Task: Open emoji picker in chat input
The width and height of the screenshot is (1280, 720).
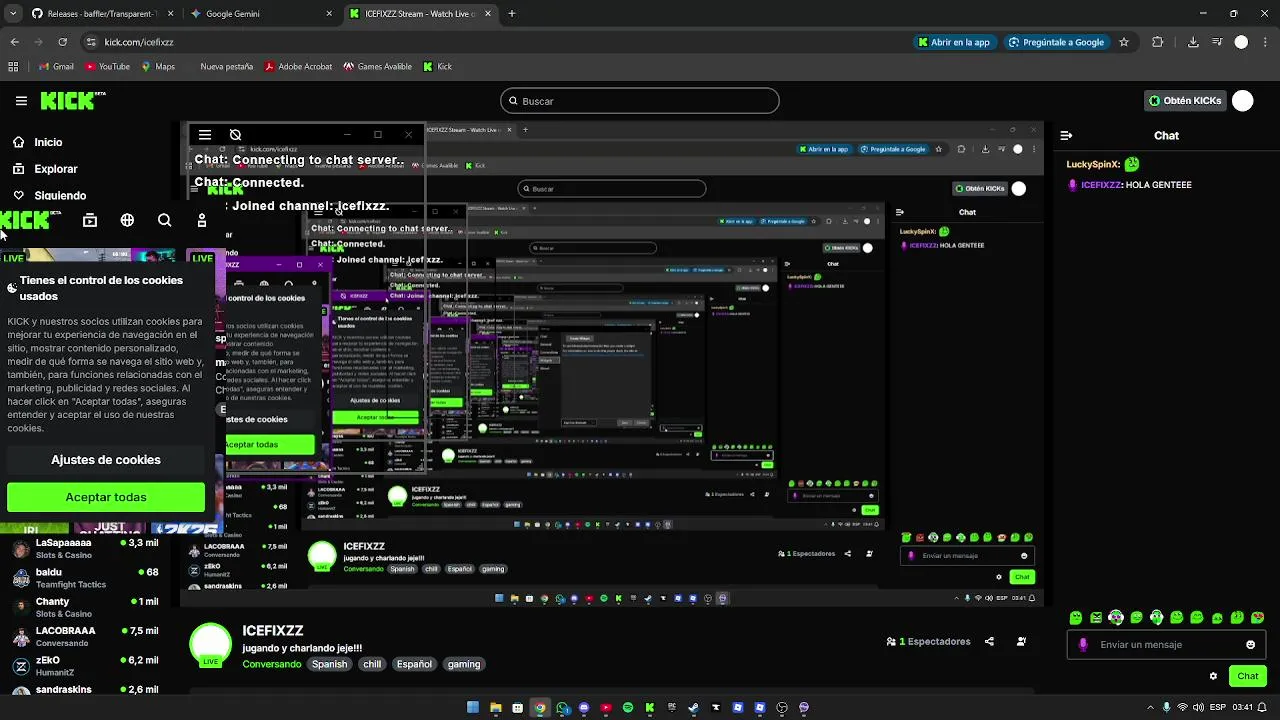Action: pos(1250,645)
